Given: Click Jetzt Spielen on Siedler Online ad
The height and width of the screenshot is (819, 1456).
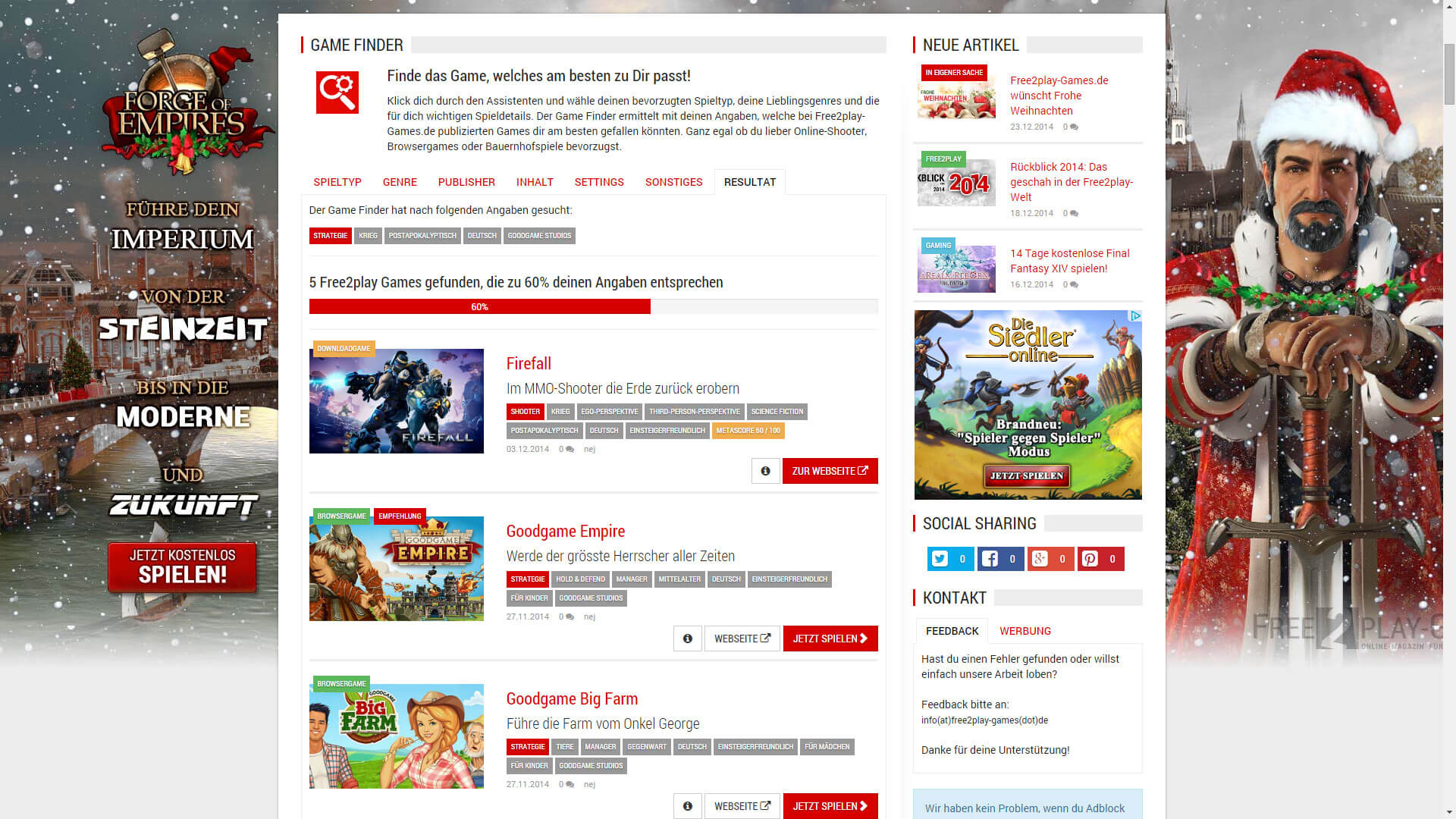Looking at the screenshot, I should pos(1027,475).
